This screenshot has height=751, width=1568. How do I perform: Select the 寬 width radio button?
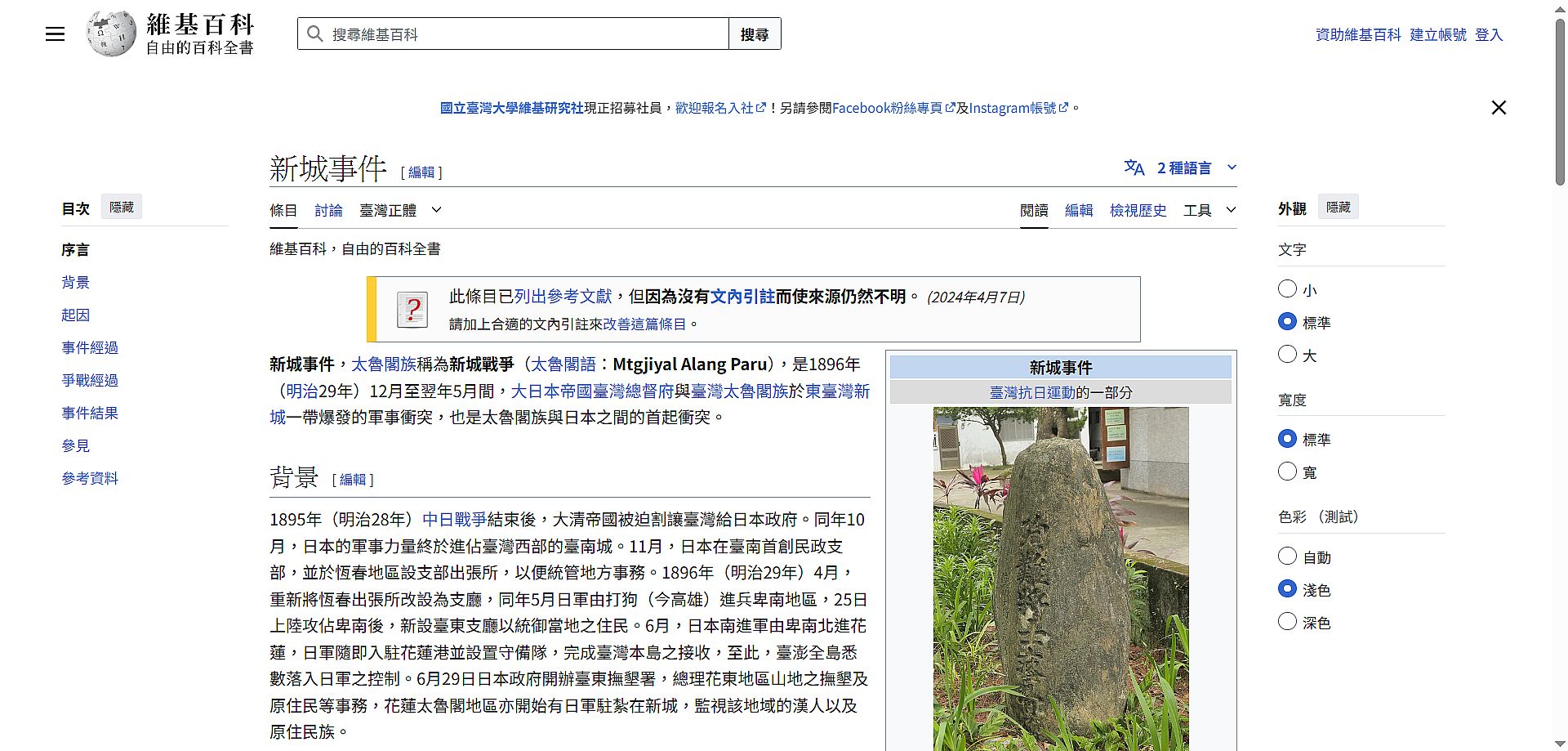pos(1287,472)
